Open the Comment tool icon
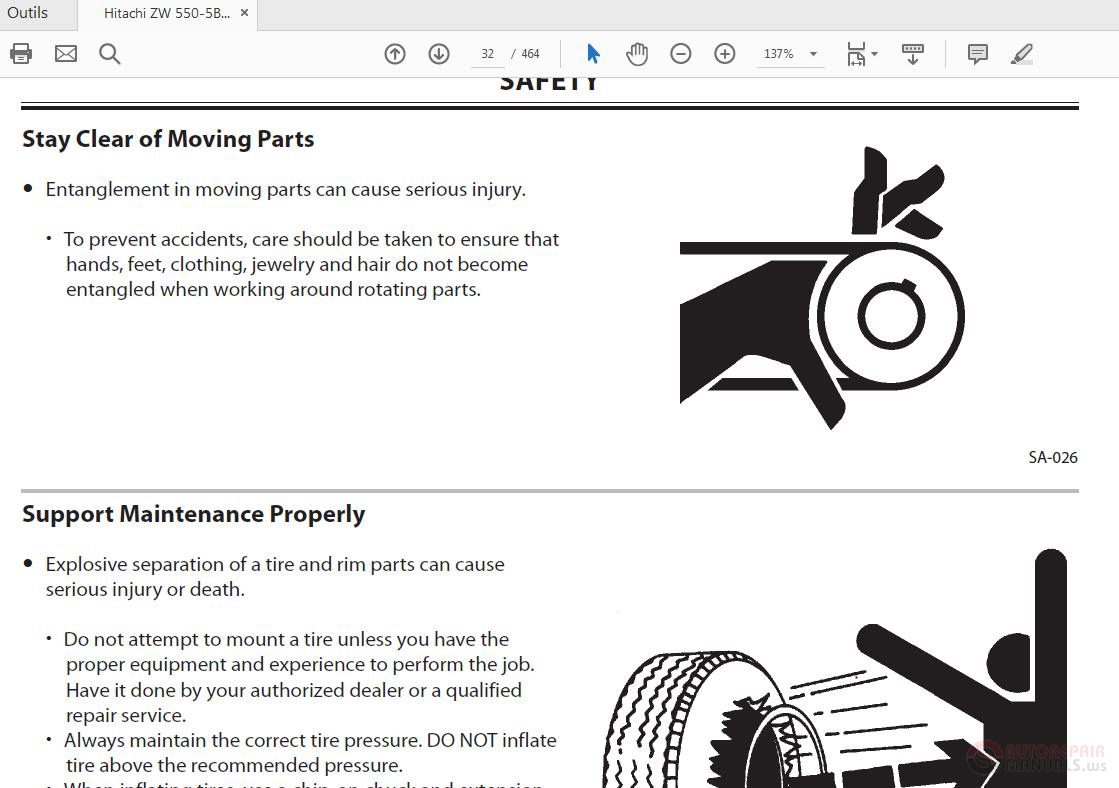Viewport: 1119px width, 788px height. (977, 53)
